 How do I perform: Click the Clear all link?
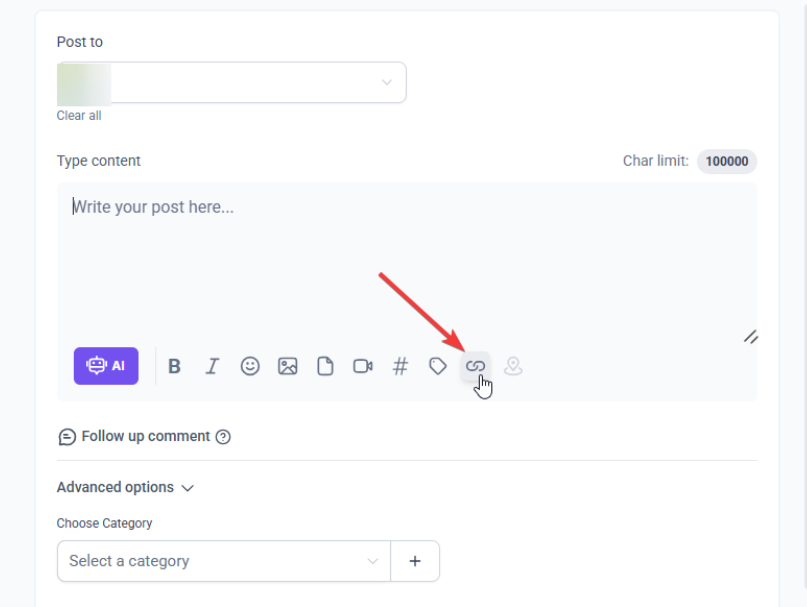pyautogui.click(x=79, y=116)
